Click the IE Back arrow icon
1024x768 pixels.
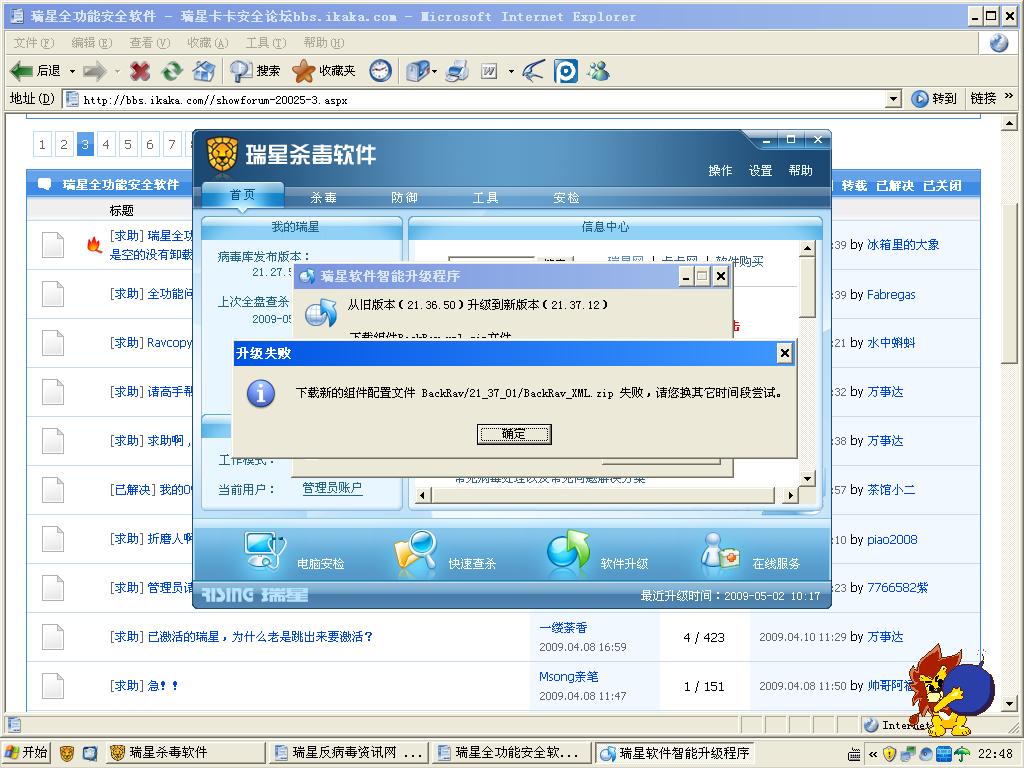pyautogui.click(x=22, y=71)
